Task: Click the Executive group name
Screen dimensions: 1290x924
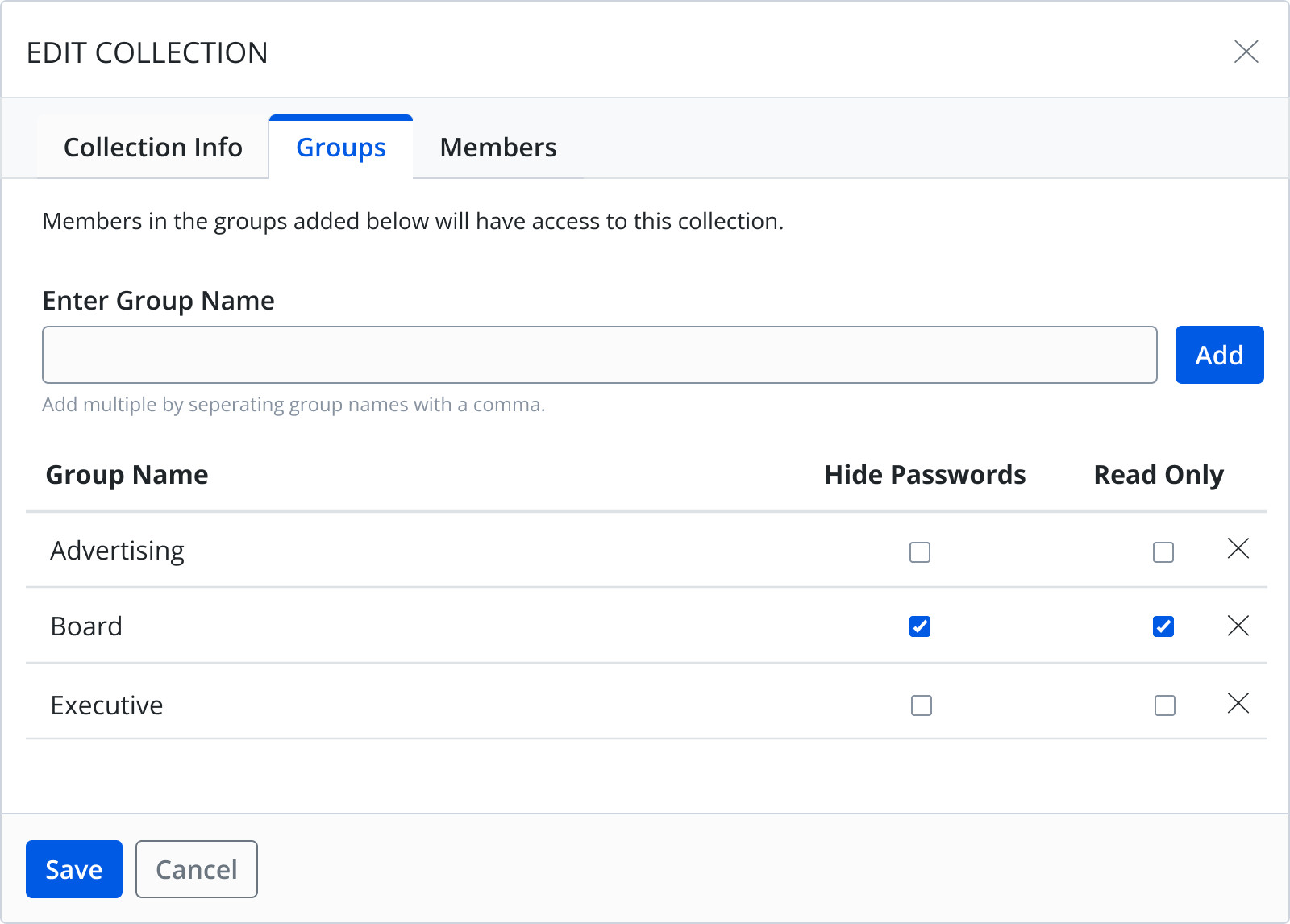Action: click(106, 705)
